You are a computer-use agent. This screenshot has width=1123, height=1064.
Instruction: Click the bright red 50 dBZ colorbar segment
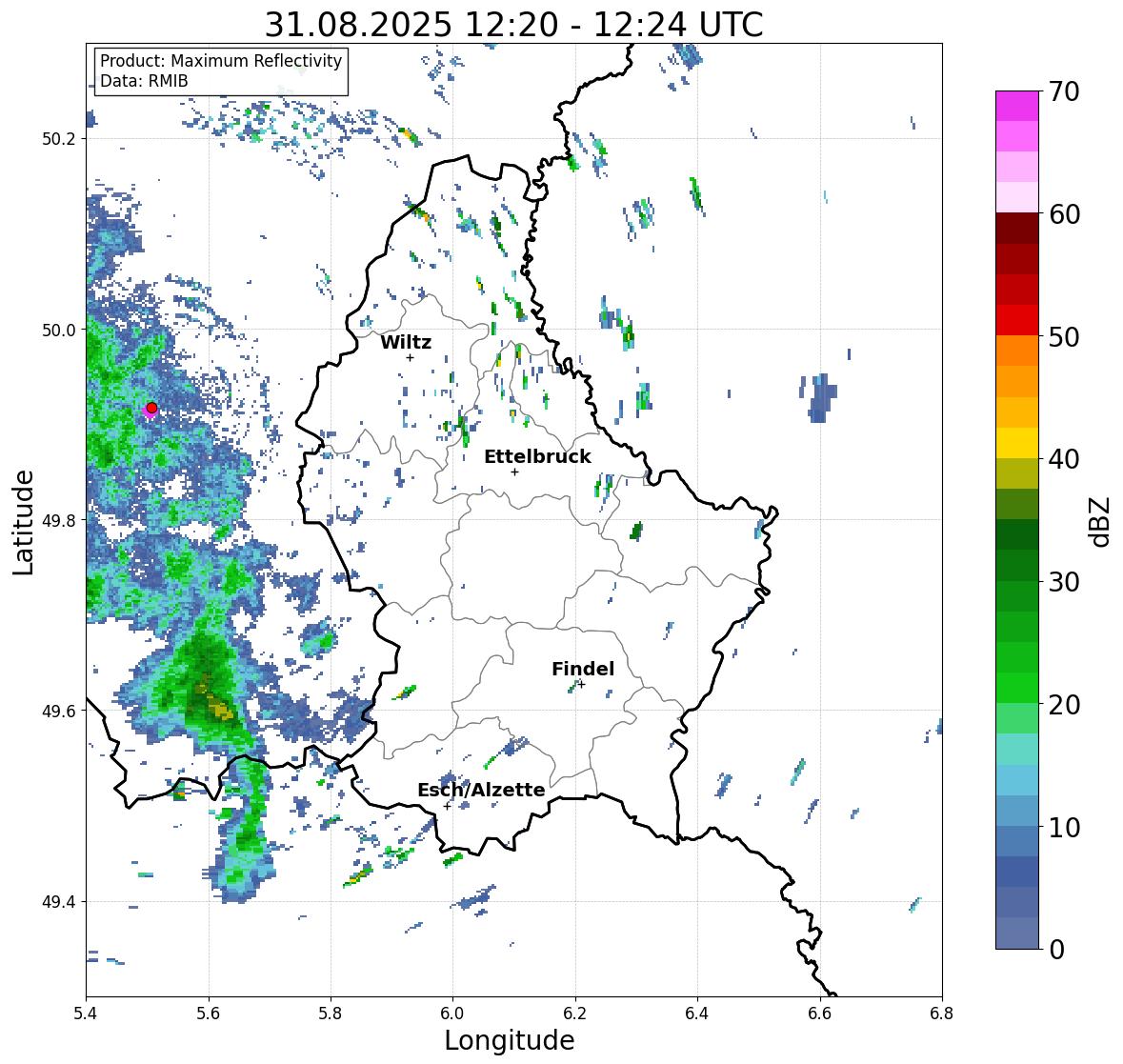(x=1017, y=320)
